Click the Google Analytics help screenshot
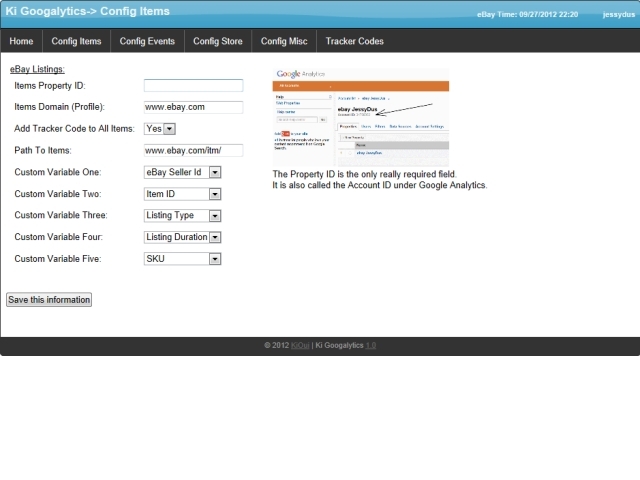 point(361,117)
